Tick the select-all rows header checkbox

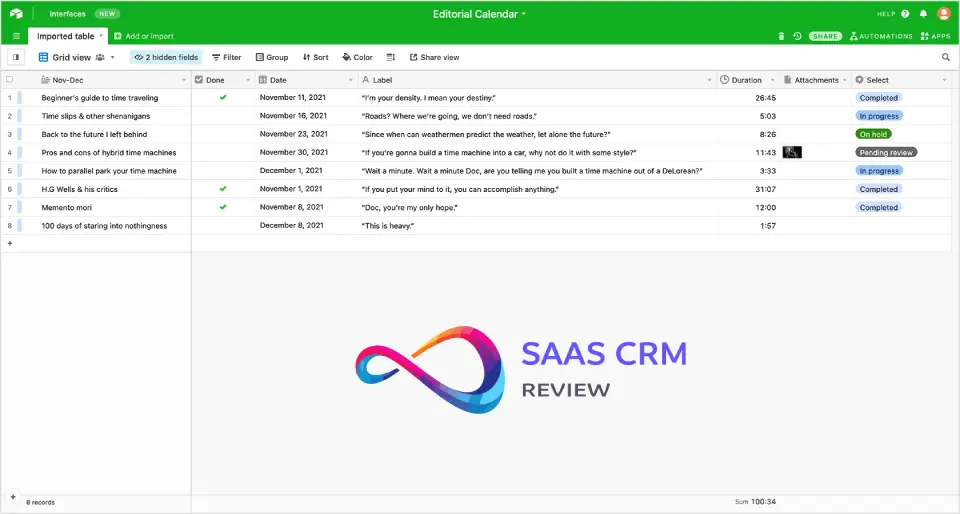click(x=10, y=80)
